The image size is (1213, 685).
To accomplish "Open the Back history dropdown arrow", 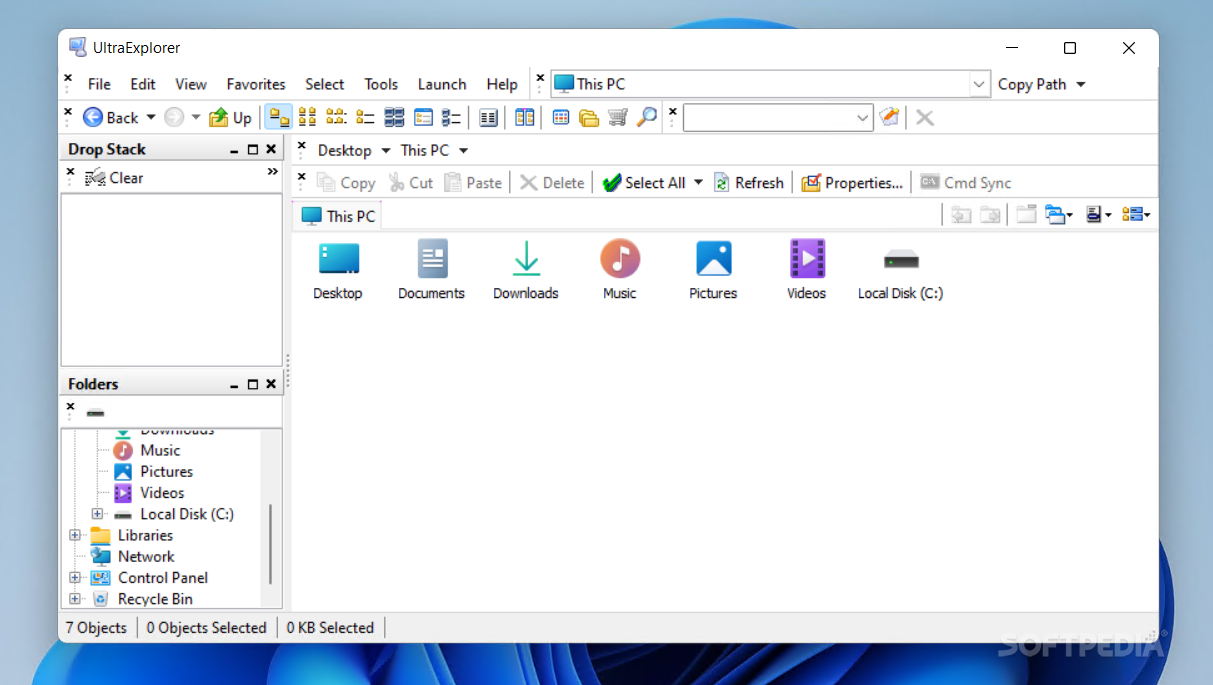I will point(151,117).
